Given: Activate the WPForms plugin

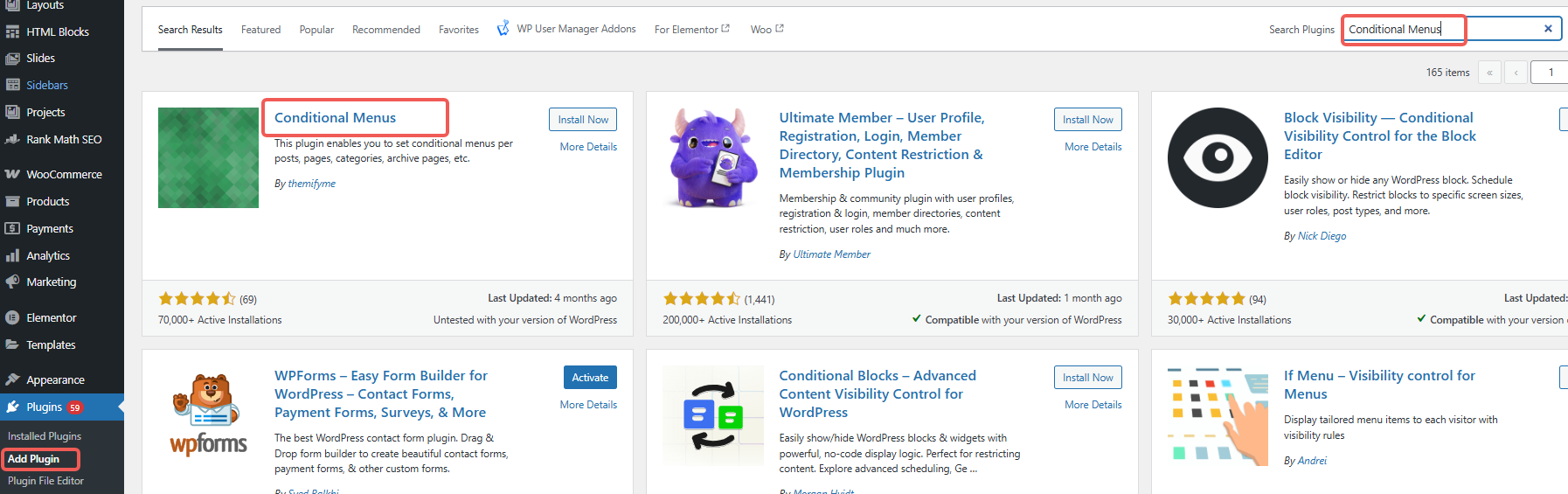Looking at the screenshot, I should 590,378.
